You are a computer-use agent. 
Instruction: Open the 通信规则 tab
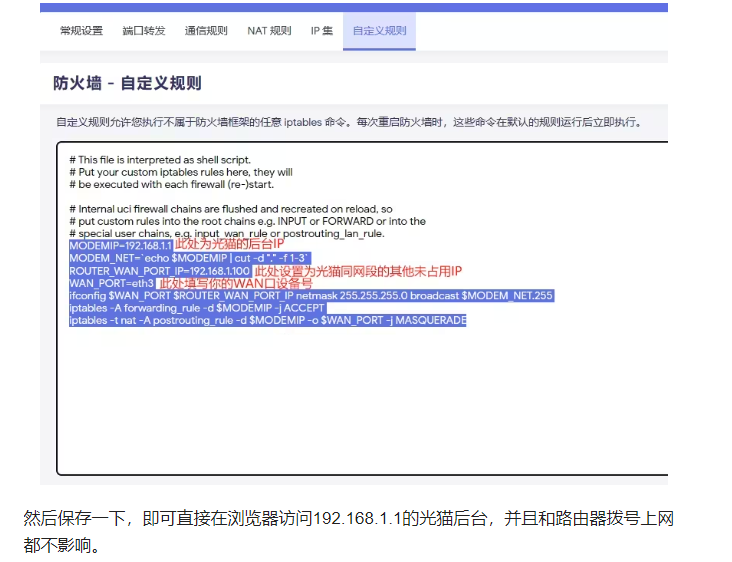coord(207,31)
